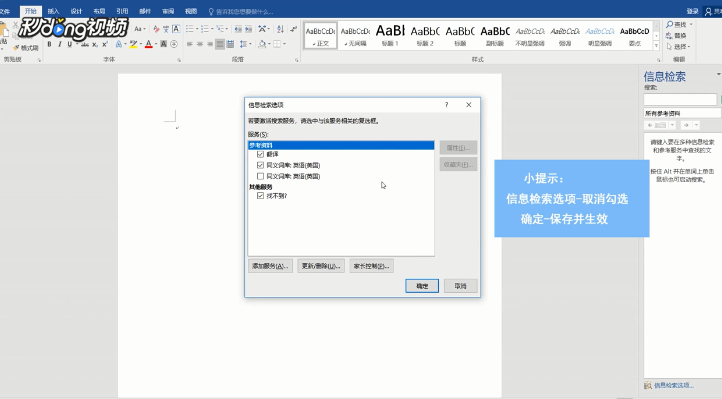Image resolution: width=722 pixels, height=399 pixels.
Task: Check the unchecked 同义词库 英语(美国) service
Action: click(x=260, y=176)
